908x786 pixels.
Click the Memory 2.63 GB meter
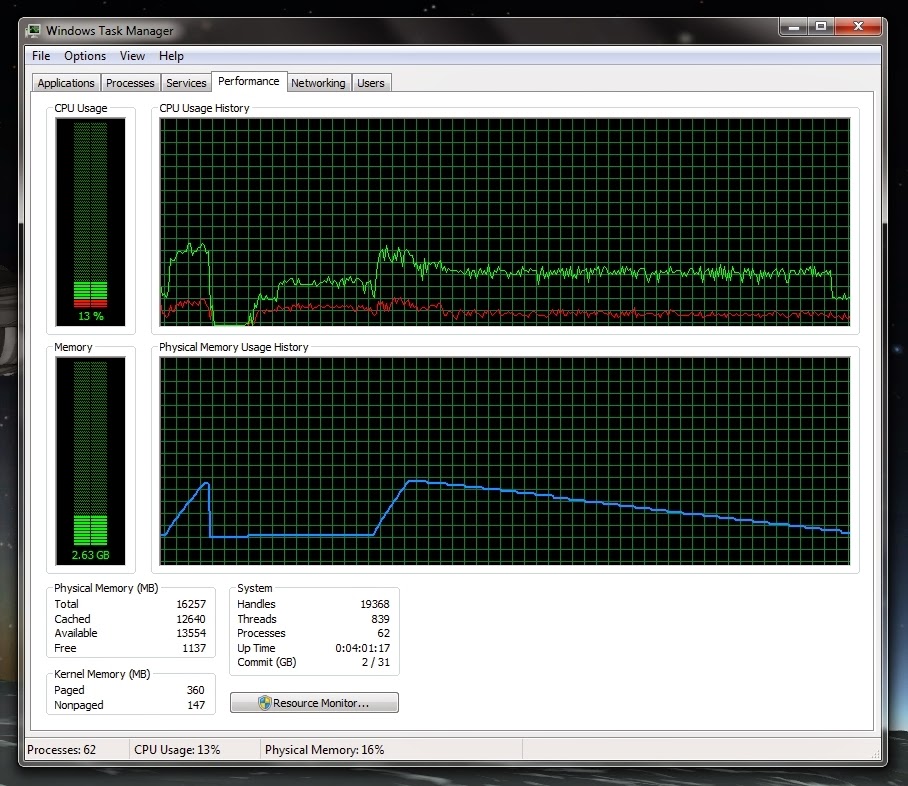(90, 460)
